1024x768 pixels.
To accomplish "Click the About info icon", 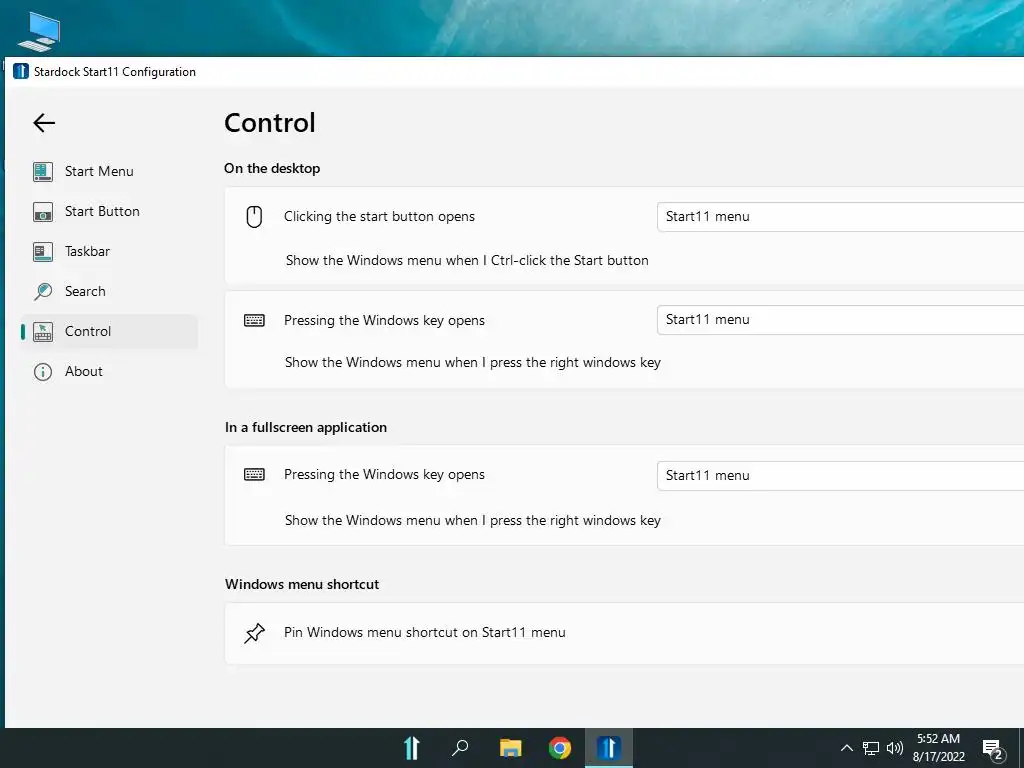I will 43,372.
